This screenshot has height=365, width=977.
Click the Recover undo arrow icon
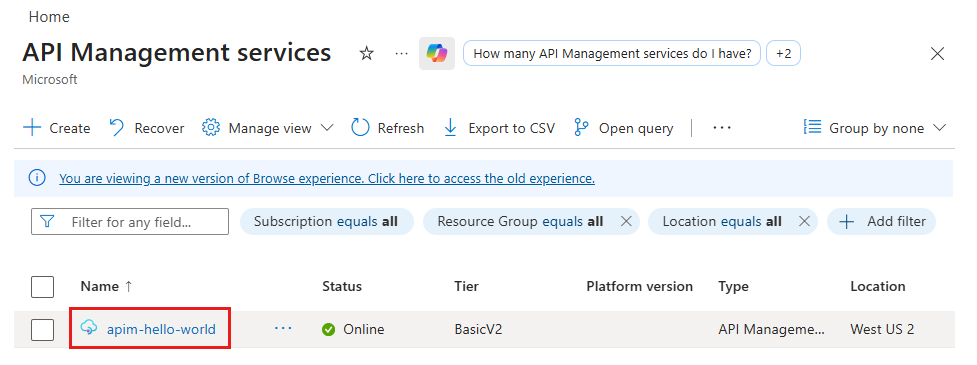click(116, 128)
